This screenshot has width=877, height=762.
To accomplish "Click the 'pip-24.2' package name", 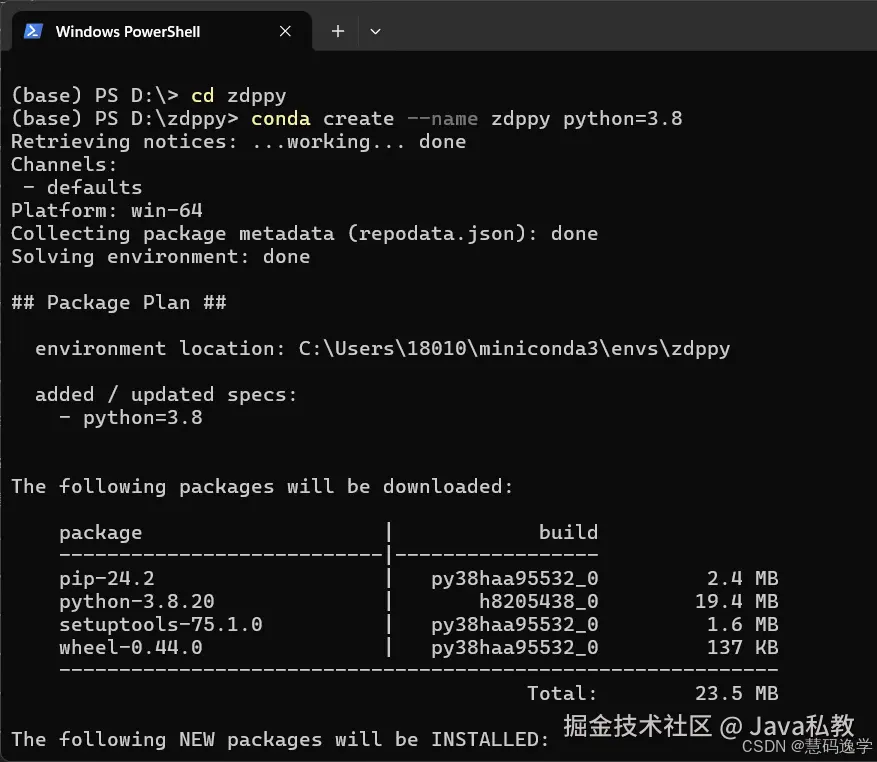I will (107, 578).
